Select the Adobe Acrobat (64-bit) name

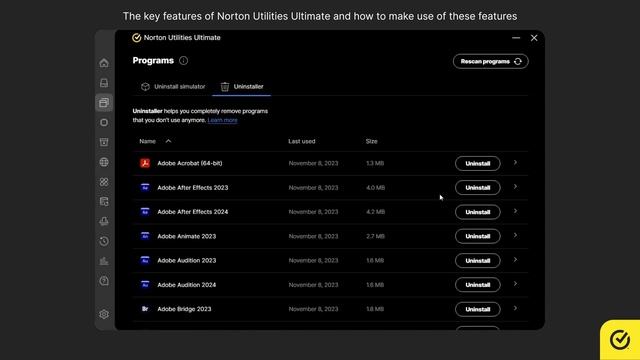(190, 163)
